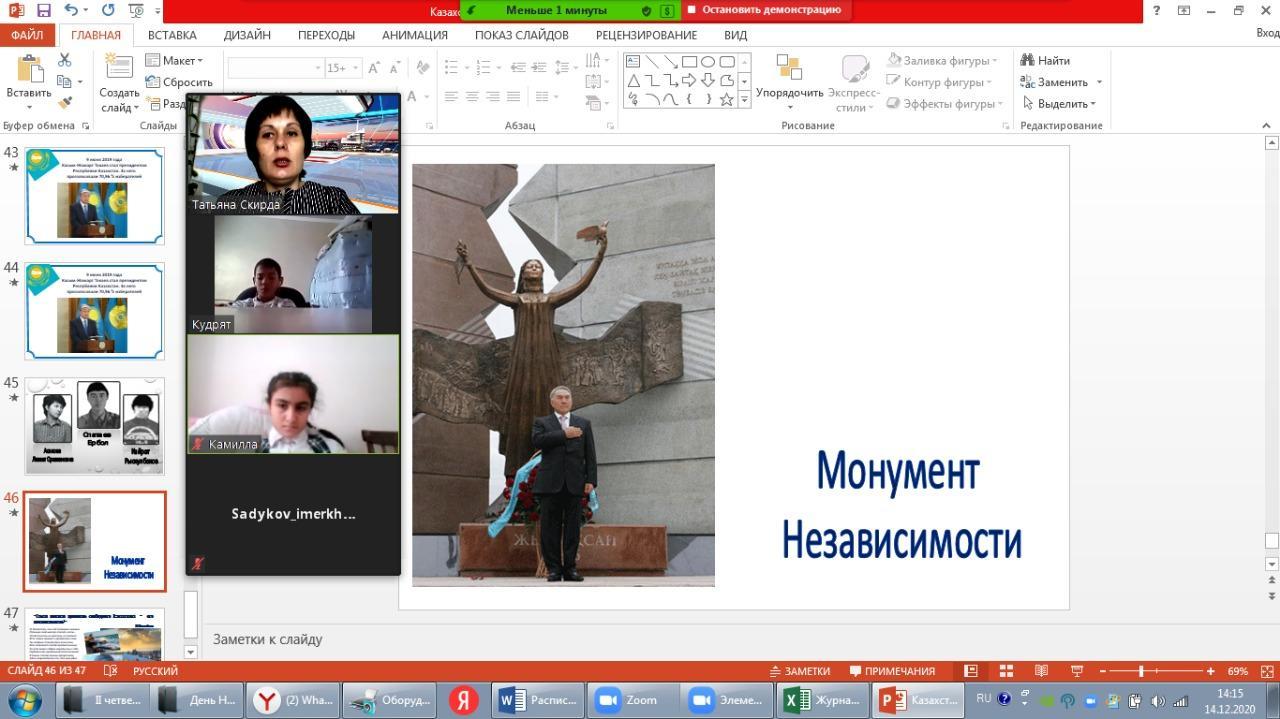Screen dimensions: 1280x719
Task: Switch to reading view icon
Action: [1041, 671]
